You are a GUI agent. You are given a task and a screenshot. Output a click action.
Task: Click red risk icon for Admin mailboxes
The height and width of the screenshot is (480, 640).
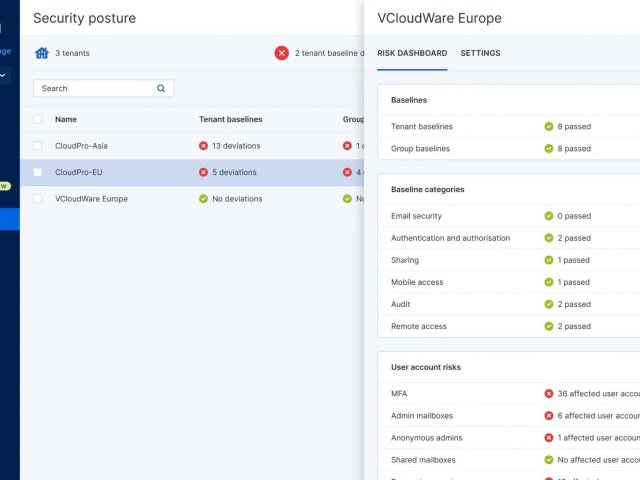pos(549,416)
